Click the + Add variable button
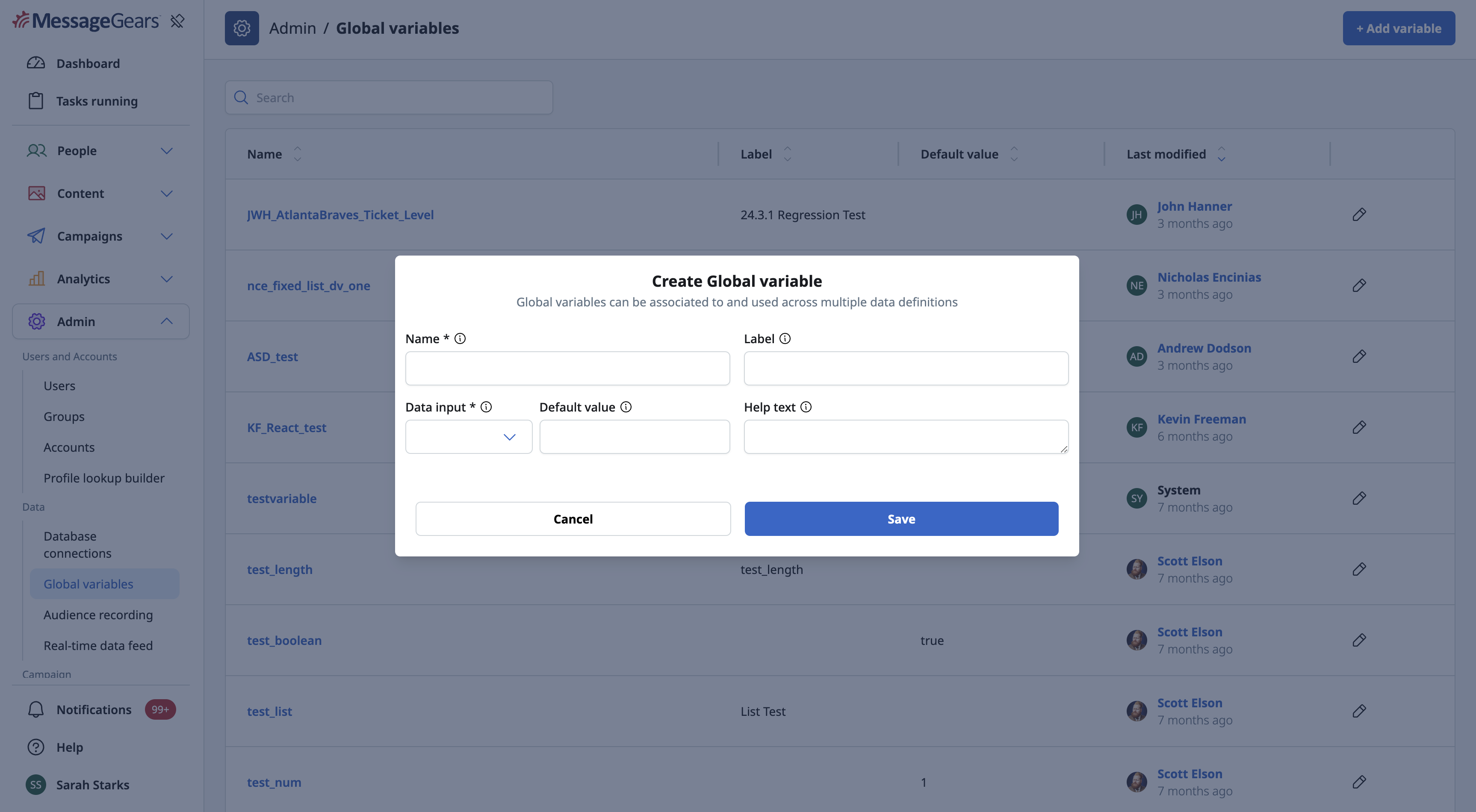1476x812 pixels. (1399, 28)
